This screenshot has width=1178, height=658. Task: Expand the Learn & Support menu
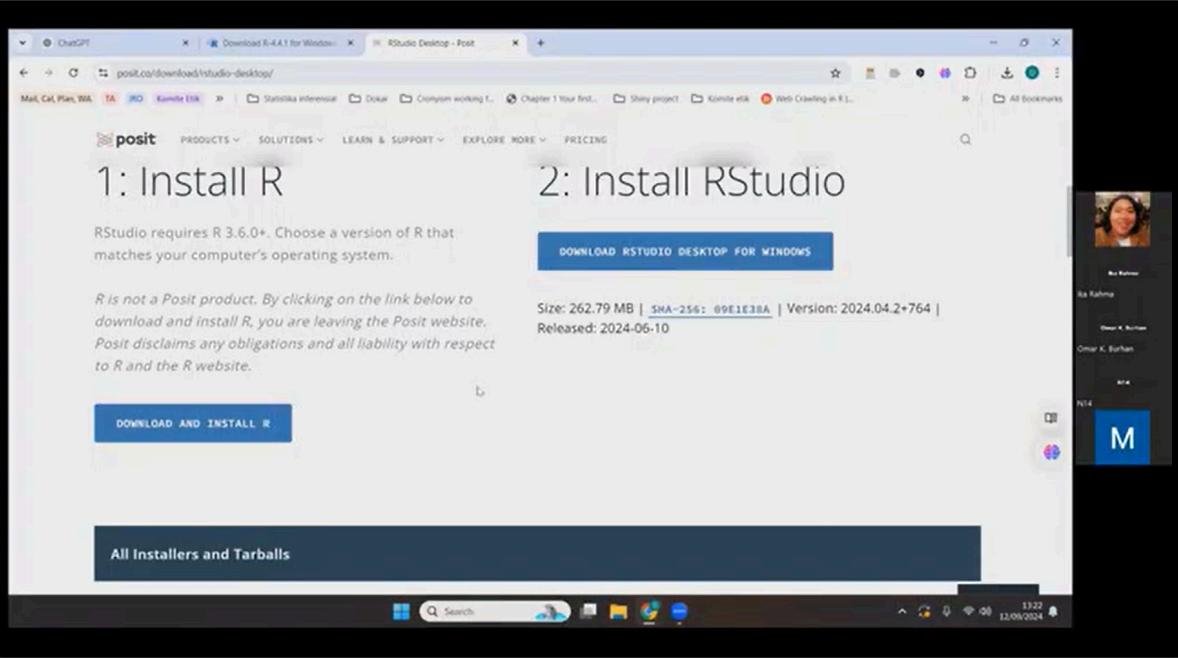tap(393, 140)
